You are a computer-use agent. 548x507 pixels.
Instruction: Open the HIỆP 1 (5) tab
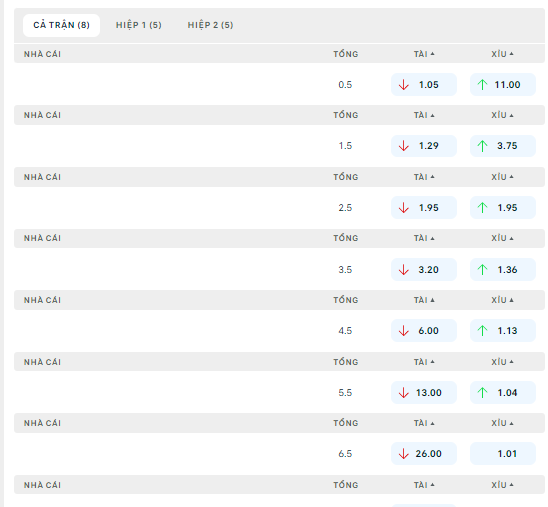point(139,25)
